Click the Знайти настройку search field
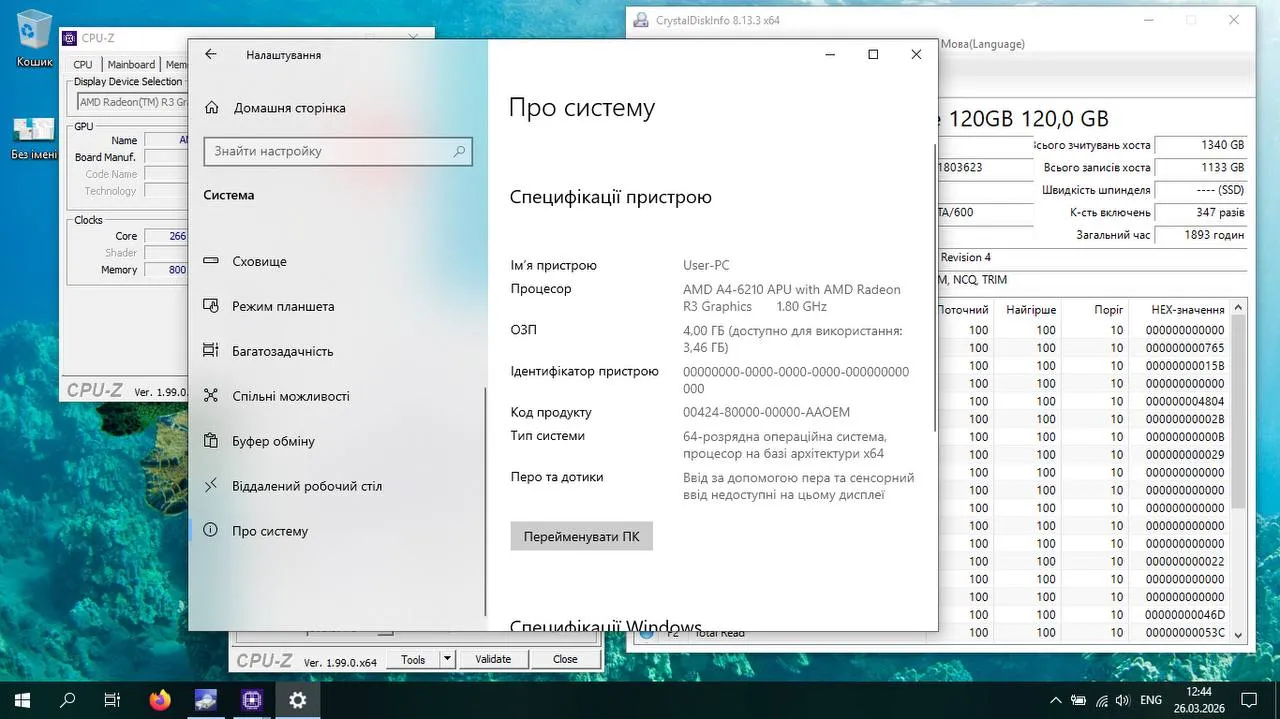Image resolution: width=1280 pixels, height=719 pixels. pos(338,151)
